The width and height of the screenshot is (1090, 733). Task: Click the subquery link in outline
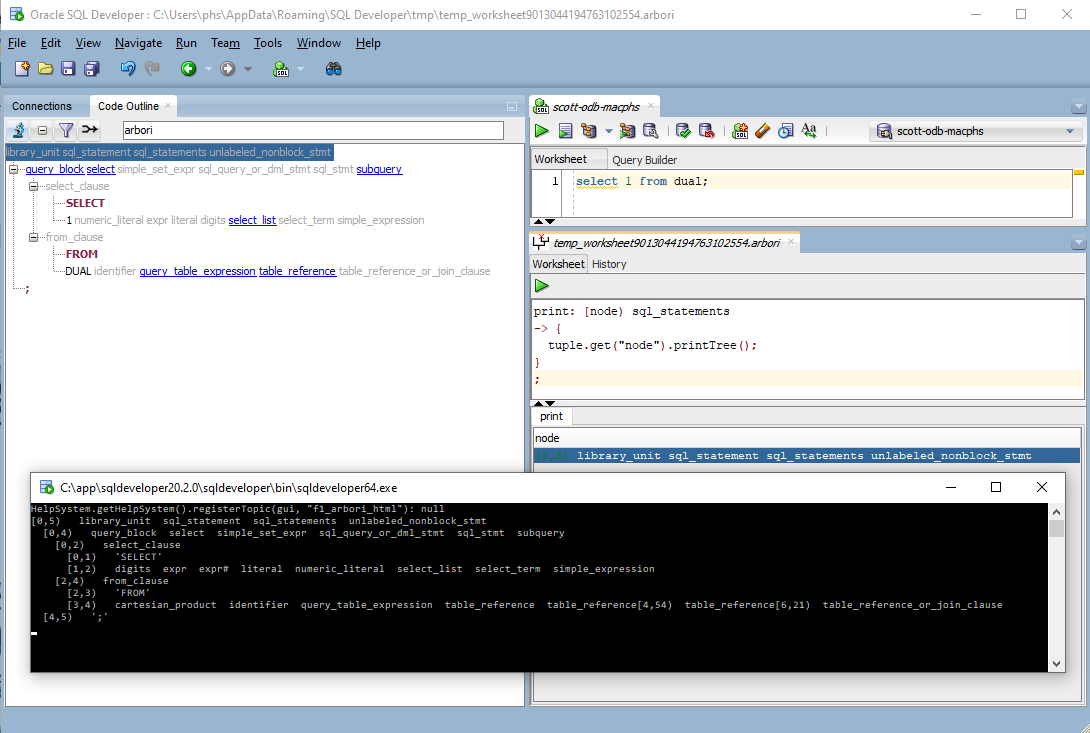379,169
